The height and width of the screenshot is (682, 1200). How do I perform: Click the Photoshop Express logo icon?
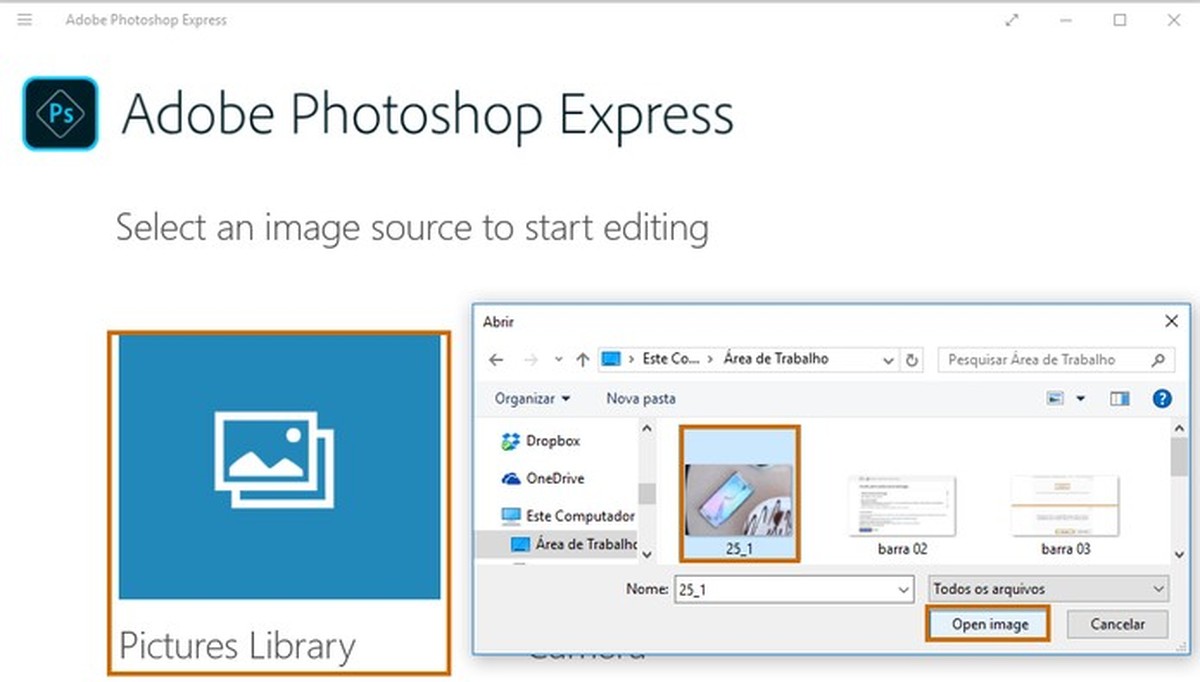[59, 113]
